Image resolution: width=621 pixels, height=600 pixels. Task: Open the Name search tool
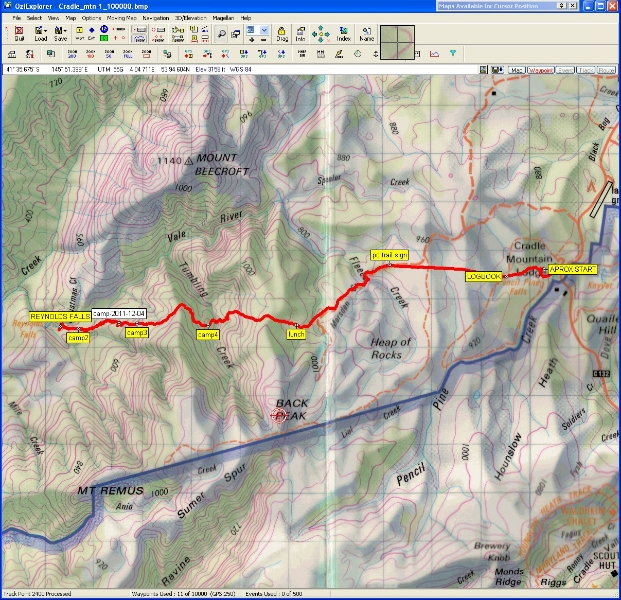pyautogui.click(x=366, y=34)
